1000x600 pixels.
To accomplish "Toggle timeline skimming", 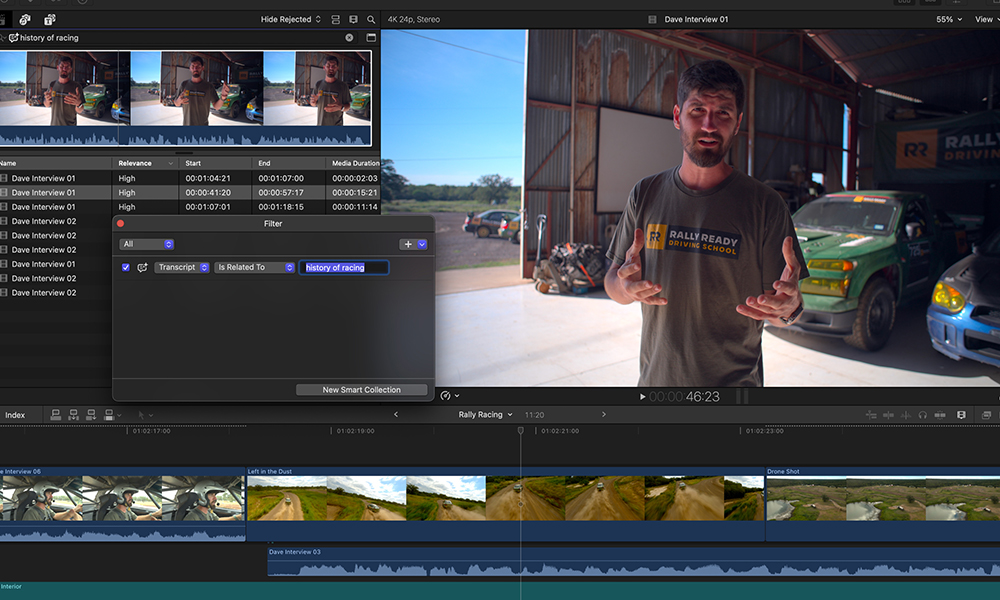I will coord(888,415).
